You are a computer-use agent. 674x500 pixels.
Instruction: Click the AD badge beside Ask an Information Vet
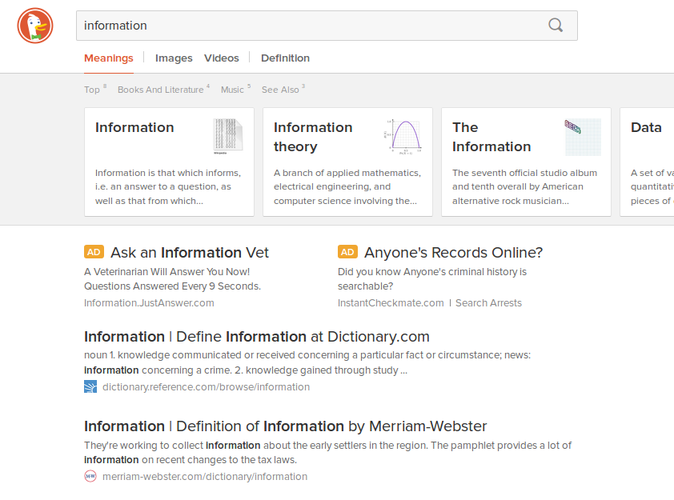click(94, 252)
